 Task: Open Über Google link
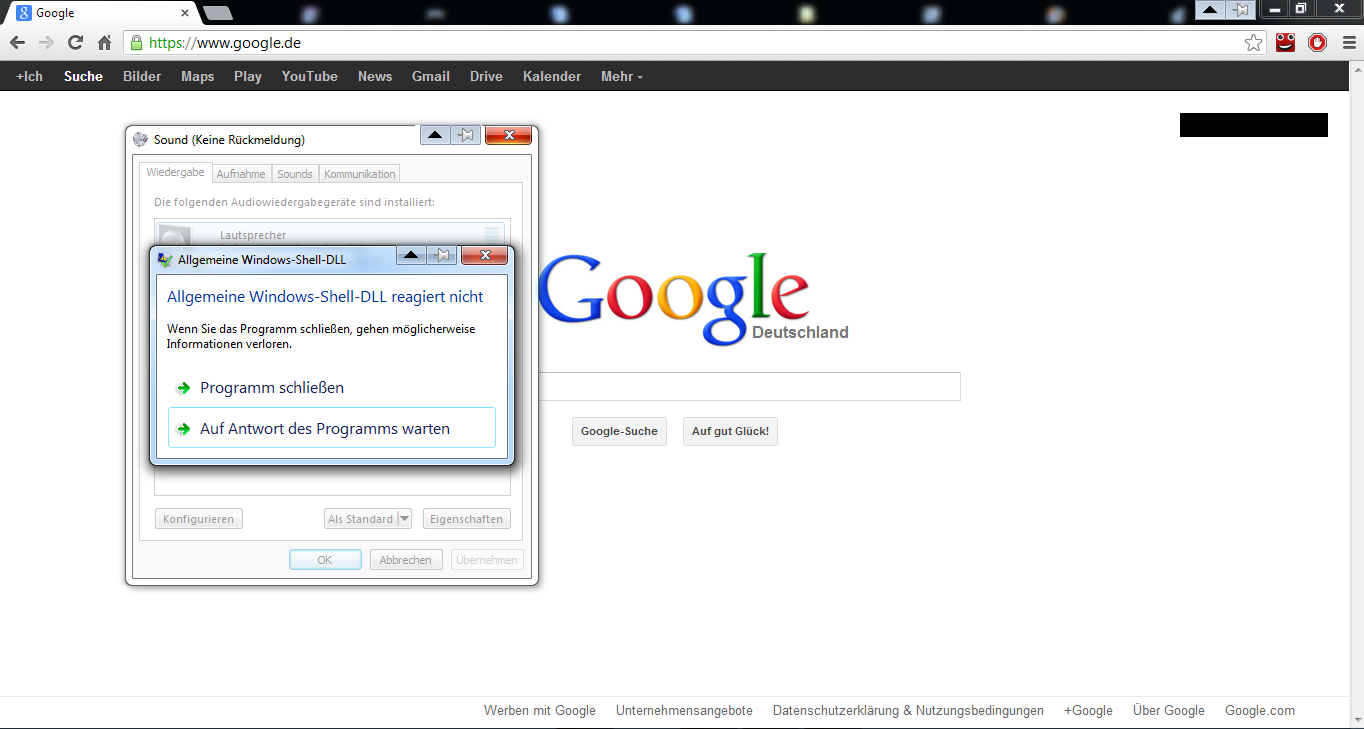(x=1169, y=710)
